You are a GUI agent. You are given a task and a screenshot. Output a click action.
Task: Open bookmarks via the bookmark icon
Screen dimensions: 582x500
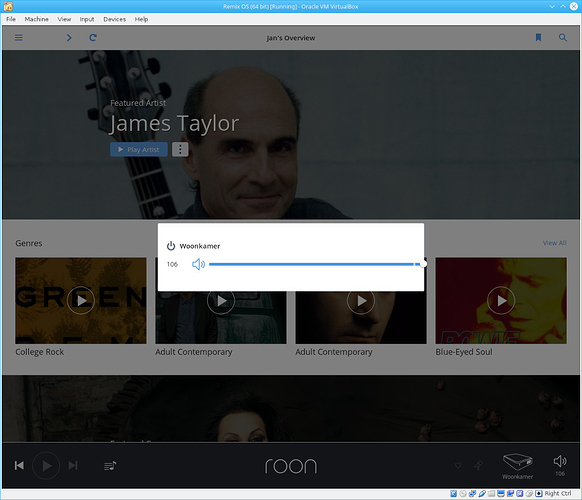[538, 37]
